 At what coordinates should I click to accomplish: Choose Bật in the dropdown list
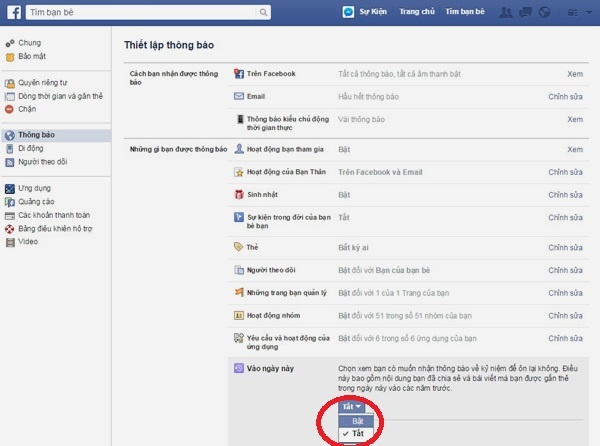357,421
